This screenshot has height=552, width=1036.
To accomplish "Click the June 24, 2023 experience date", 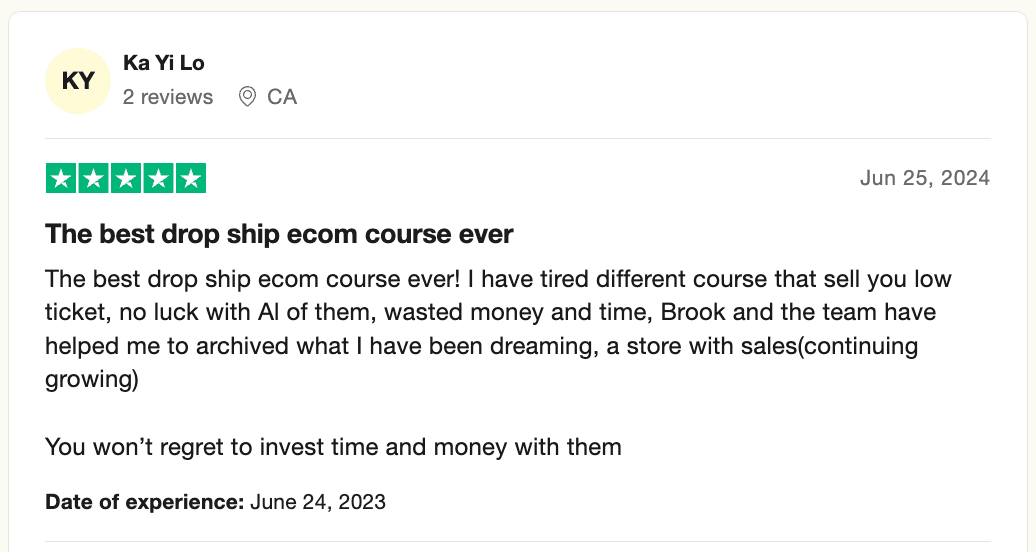I will [x=318, y=501].
